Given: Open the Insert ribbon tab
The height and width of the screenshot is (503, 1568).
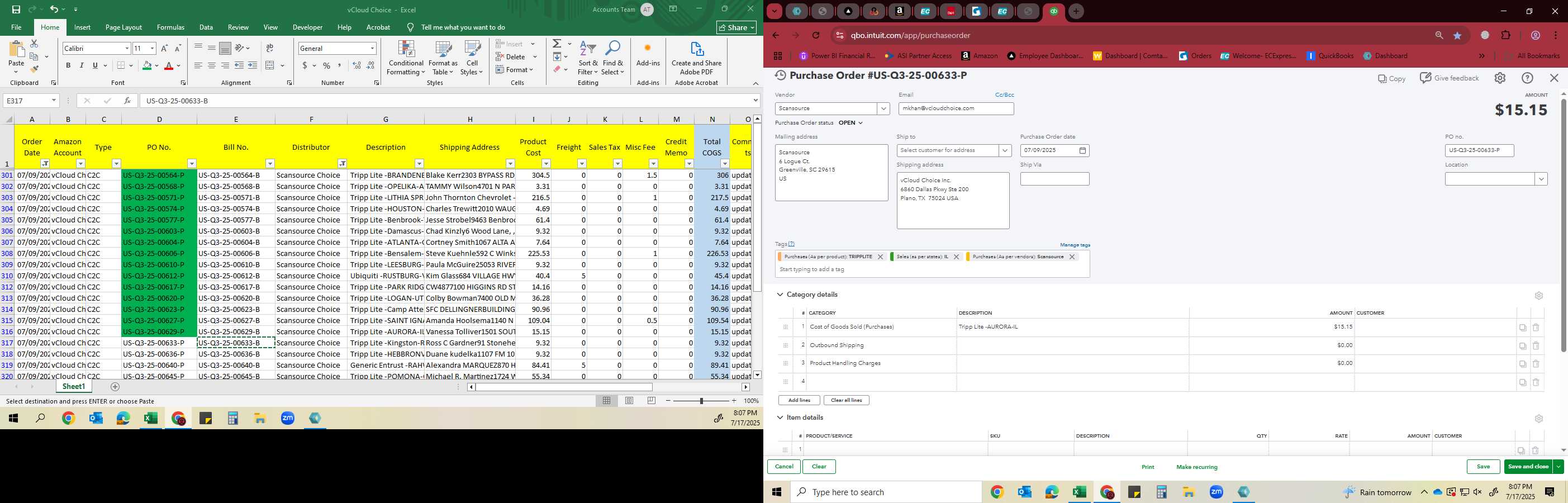Looking at the screenshot, I should tap(82, 27).
